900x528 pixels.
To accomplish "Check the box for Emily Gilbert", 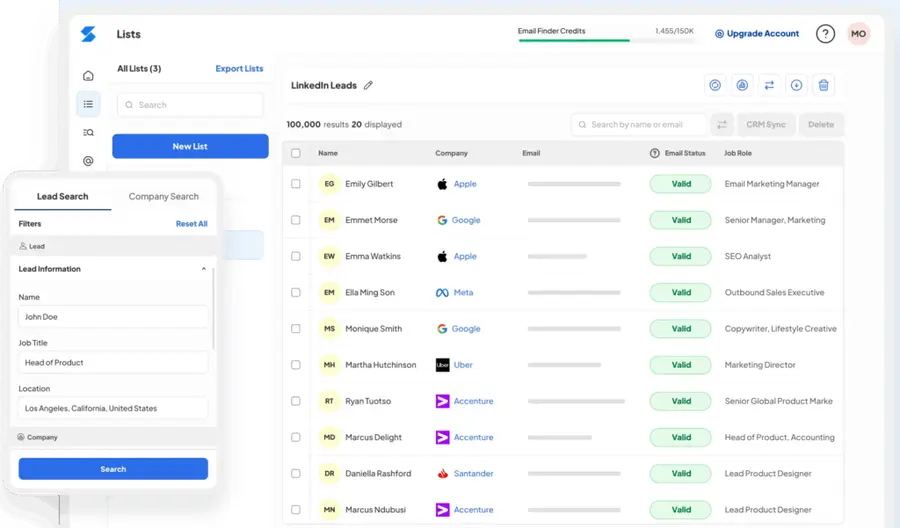I will 296,184.
